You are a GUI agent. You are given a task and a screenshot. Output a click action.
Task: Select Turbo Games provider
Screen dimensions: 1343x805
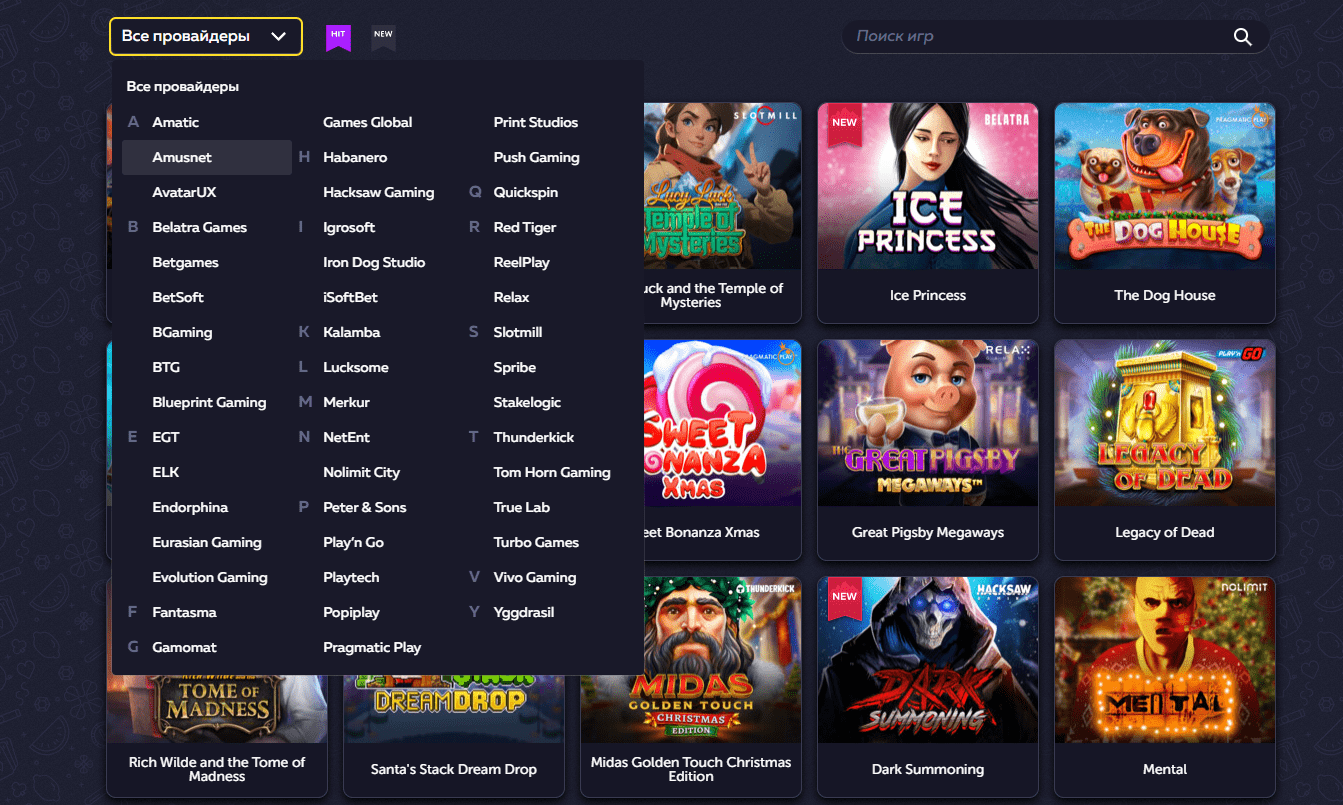pos(536,542)
